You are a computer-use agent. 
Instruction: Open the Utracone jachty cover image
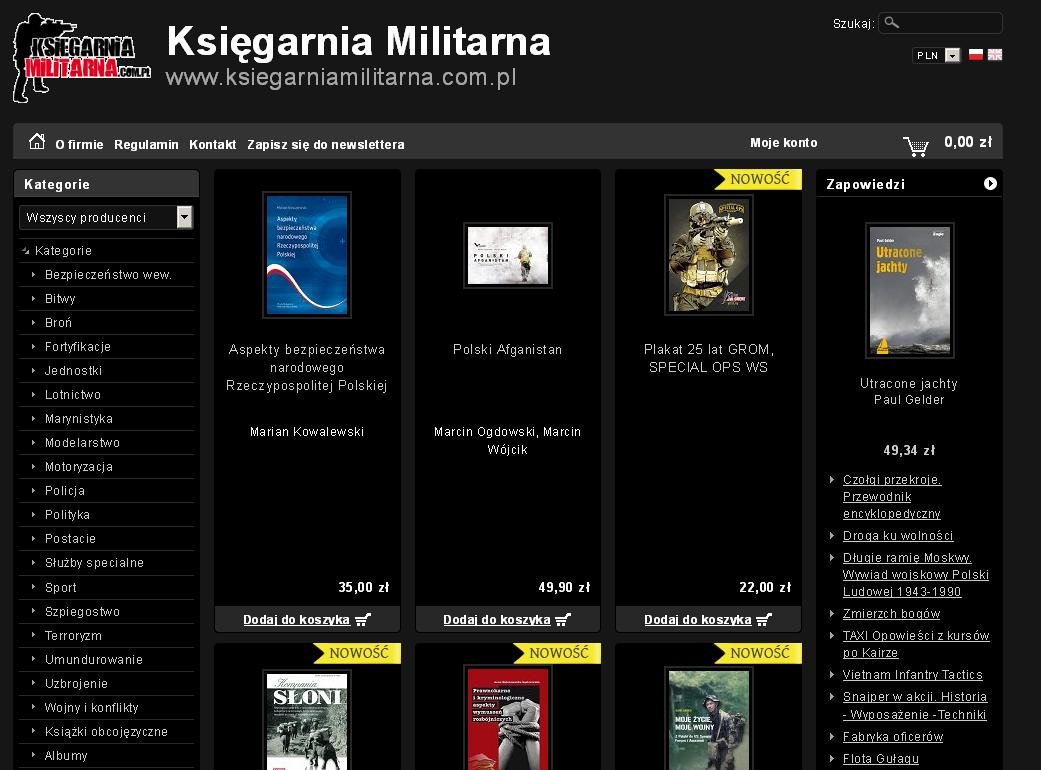pos(910,291)
